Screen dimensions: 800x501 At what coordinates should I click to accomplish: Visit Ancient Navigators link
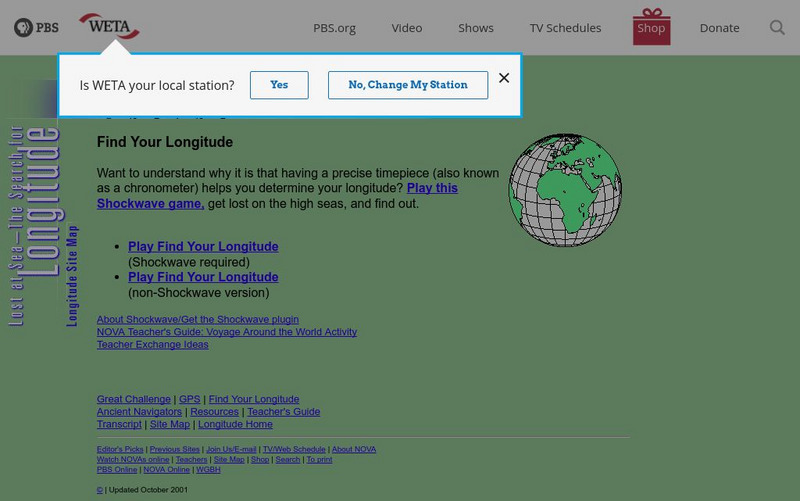(139, 412)
